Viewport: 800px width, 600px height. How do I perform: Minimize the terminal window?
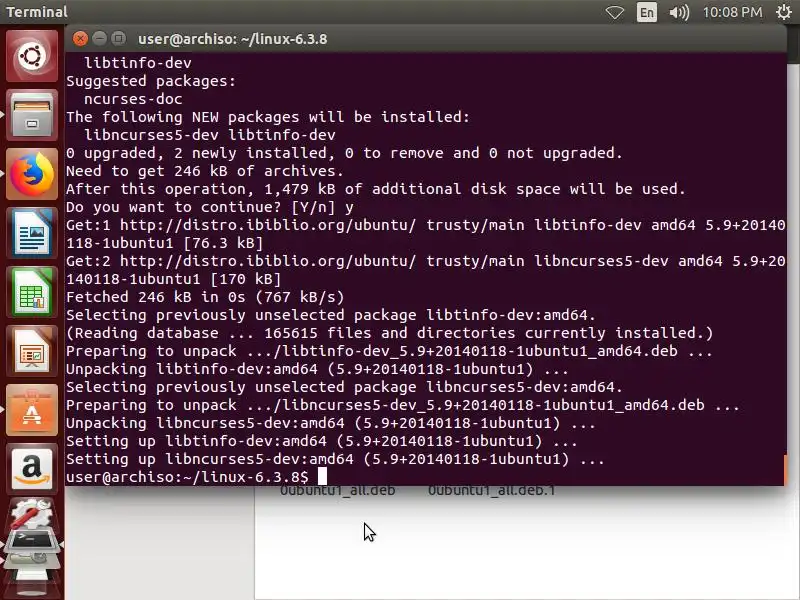[99, 39]
